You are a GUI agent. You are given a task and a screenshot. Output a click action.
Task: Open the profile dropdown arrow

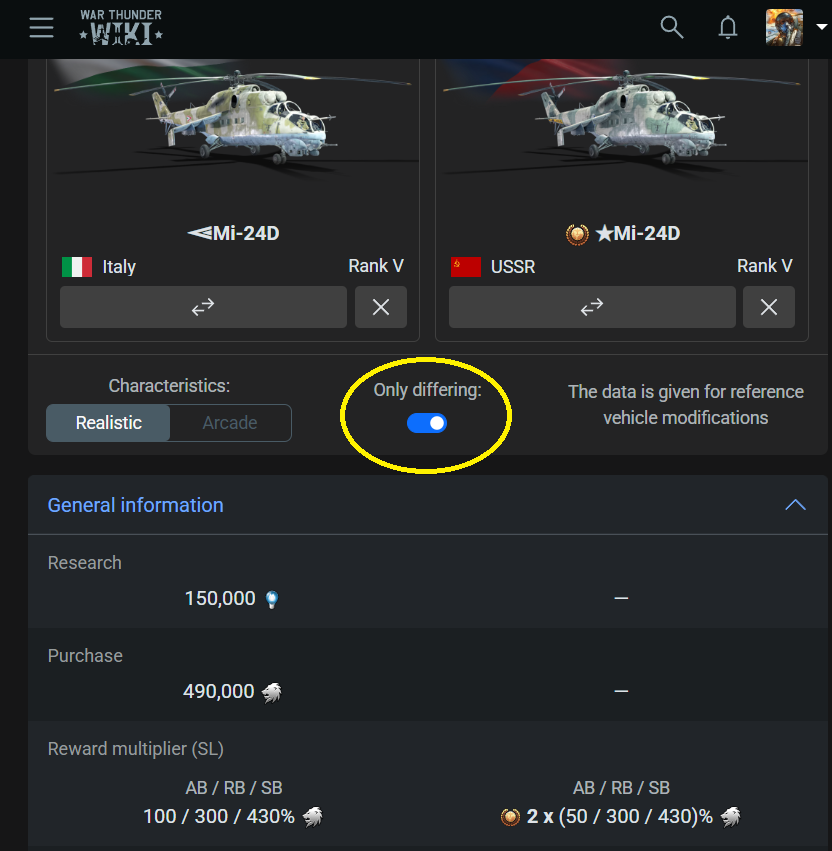coord(822,28)
